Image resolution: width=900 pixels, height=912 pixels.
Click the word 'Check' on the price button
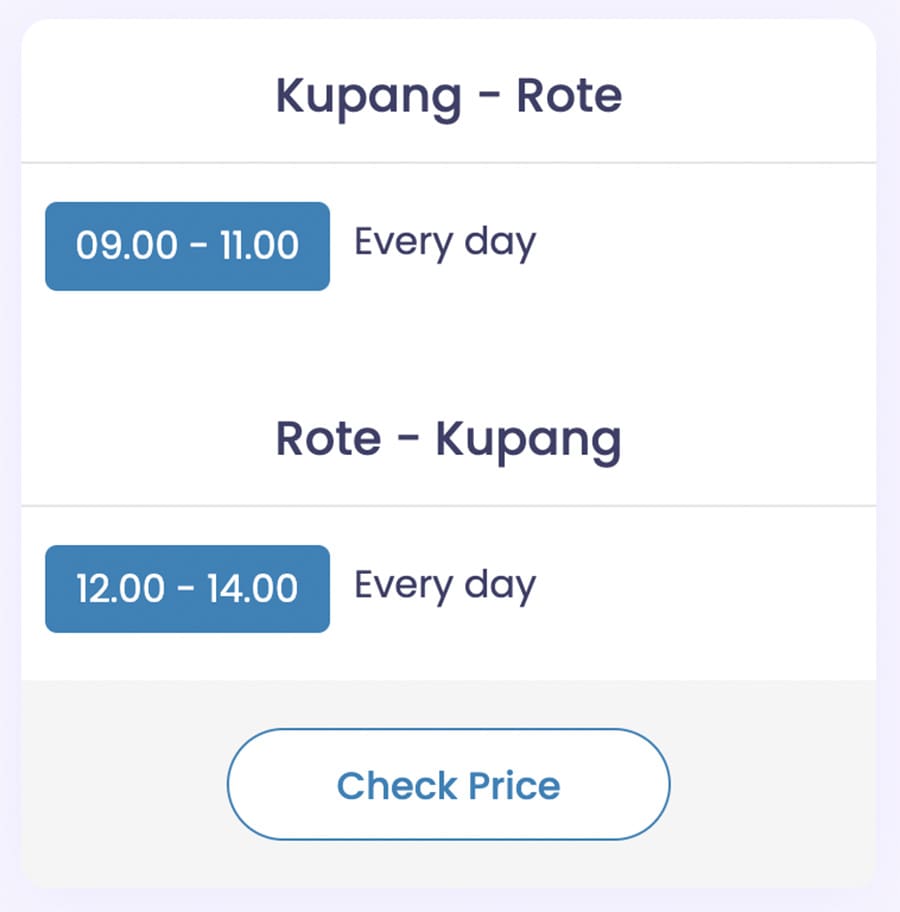397,786
